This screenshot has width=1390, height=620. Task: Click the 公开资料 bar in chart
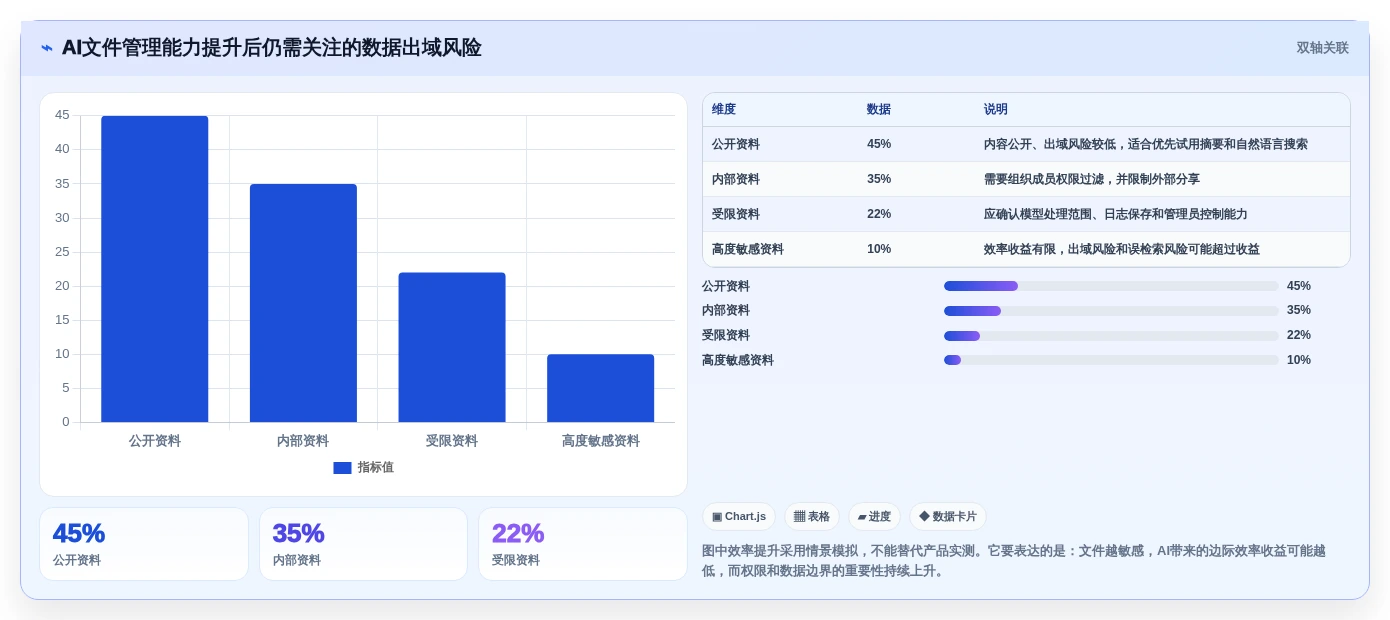coord(155,269)
